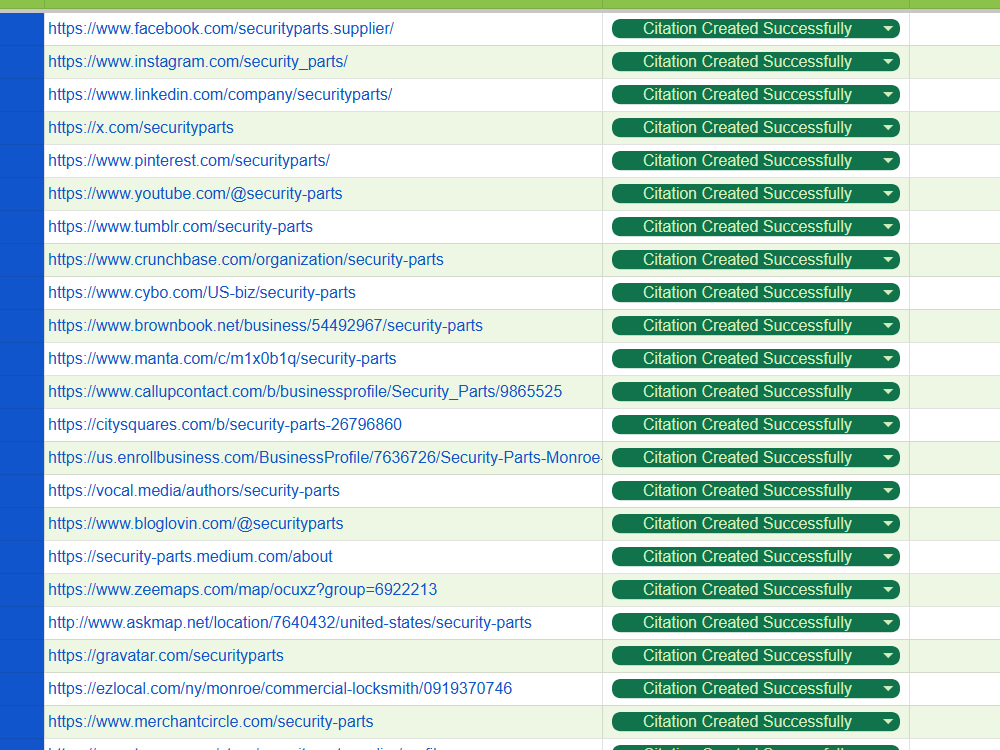Image resolution: width=1000 pixels, height=750 pixels.
Task: Expand status dropdown arrow in youtube row
Action: coord(888,194)
